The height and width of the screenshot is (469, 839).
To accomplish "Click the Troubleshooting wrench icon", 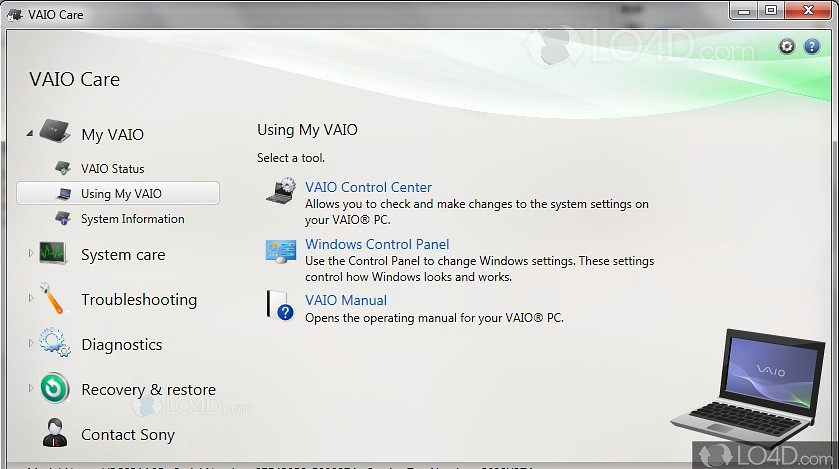I will point(52,298).
